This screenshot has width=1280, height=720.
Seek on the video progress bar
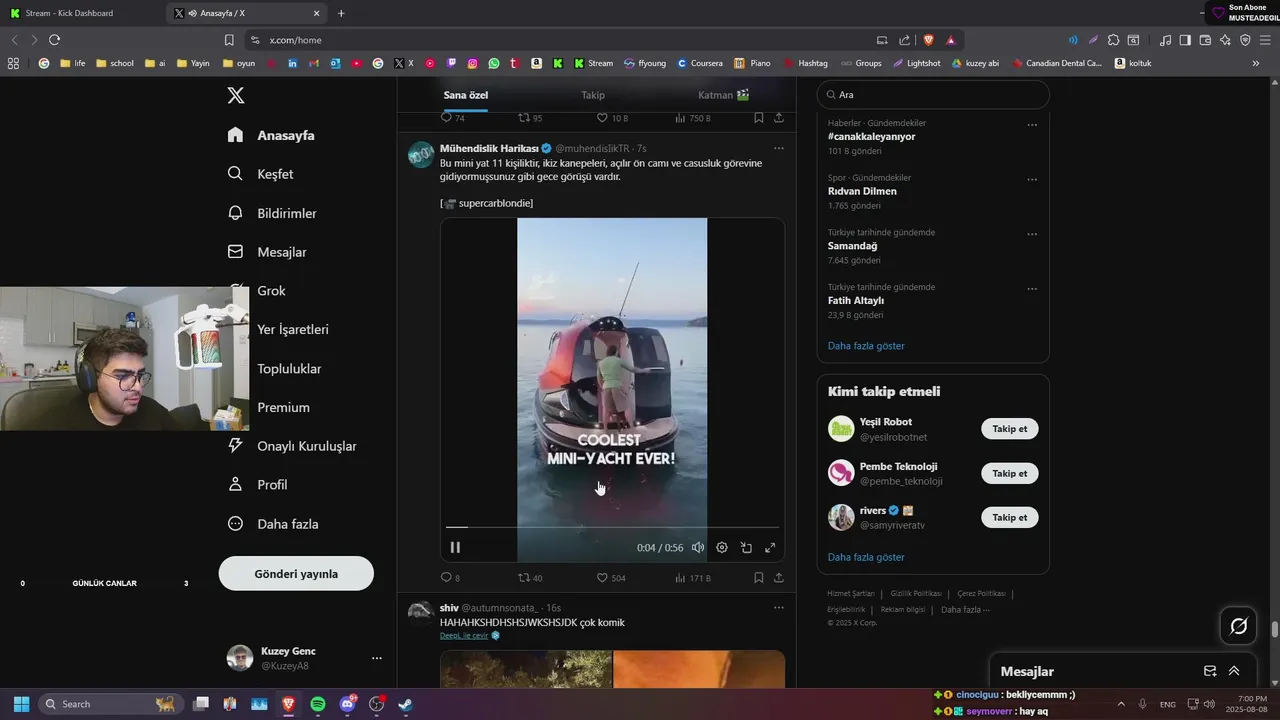[612, 527]
